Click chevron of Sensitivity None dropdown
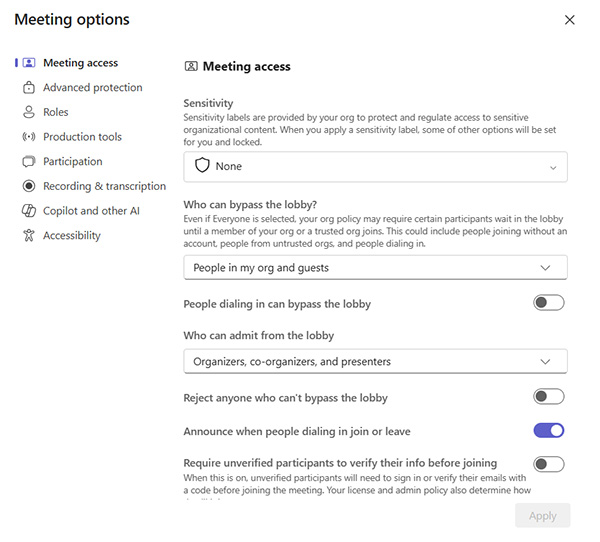Image resolution: width=600 pixels, height=542 pixels. point(553,168)
